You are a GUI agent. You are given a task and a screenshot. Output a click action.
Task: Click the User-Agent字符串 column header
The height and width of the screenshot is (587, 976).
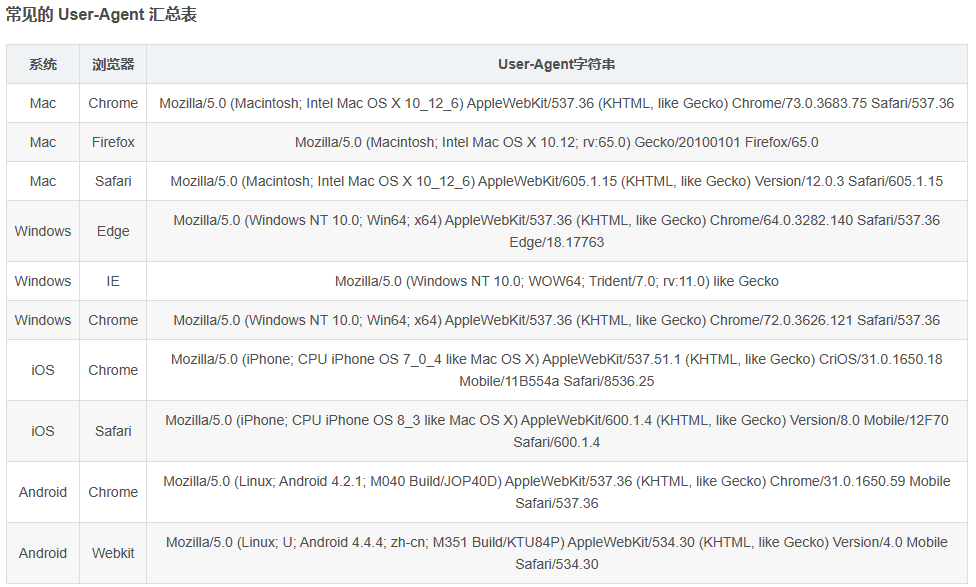pyautogui.click(x=556, y=64)
